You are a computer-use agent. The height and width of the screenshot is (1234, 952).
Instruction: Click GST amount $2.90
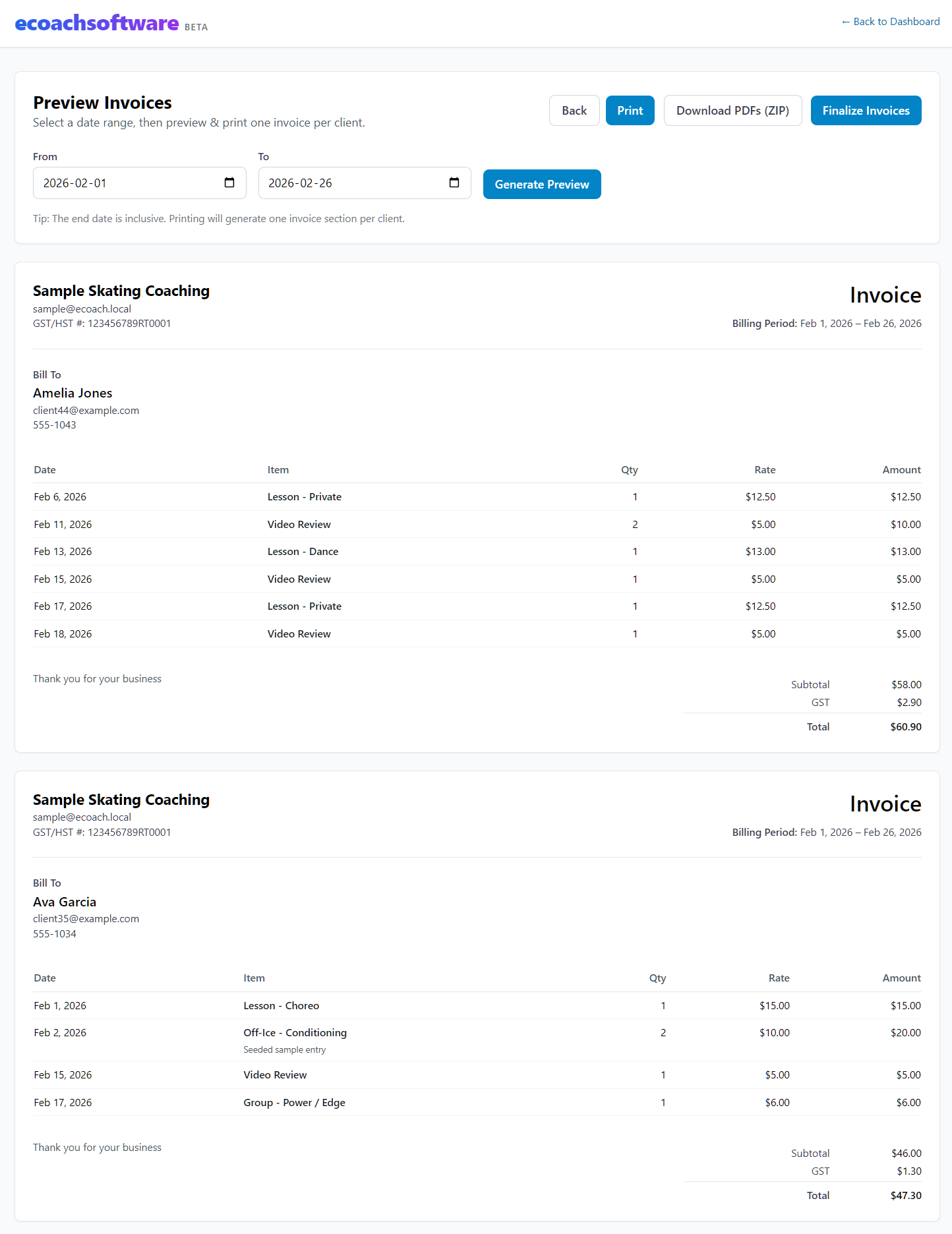(909, 703)
